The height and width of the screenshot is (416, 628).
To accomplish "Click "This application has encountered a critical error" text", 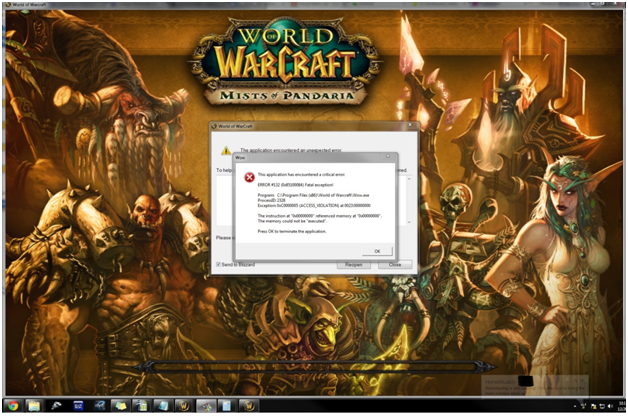I will pyautogui.click(x=301, y=175).
